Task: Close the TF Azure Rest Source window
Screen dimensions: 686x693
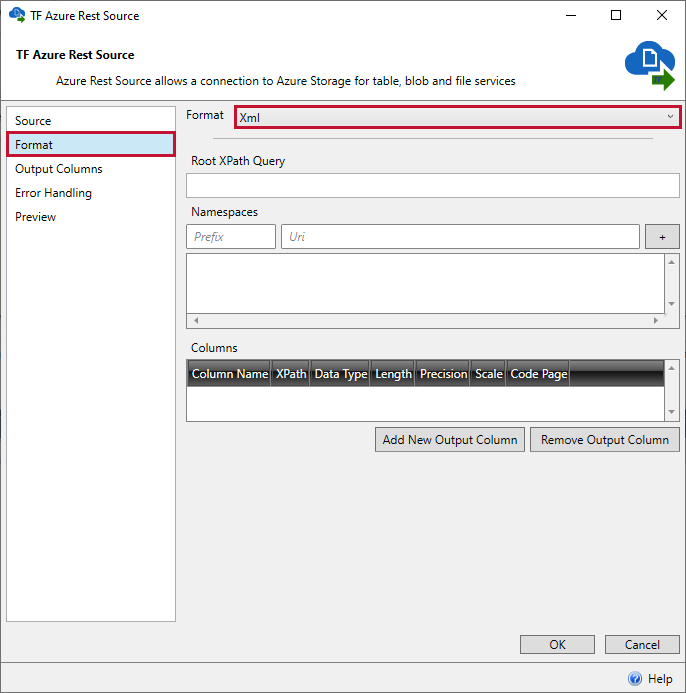Action: coord(662,15)
